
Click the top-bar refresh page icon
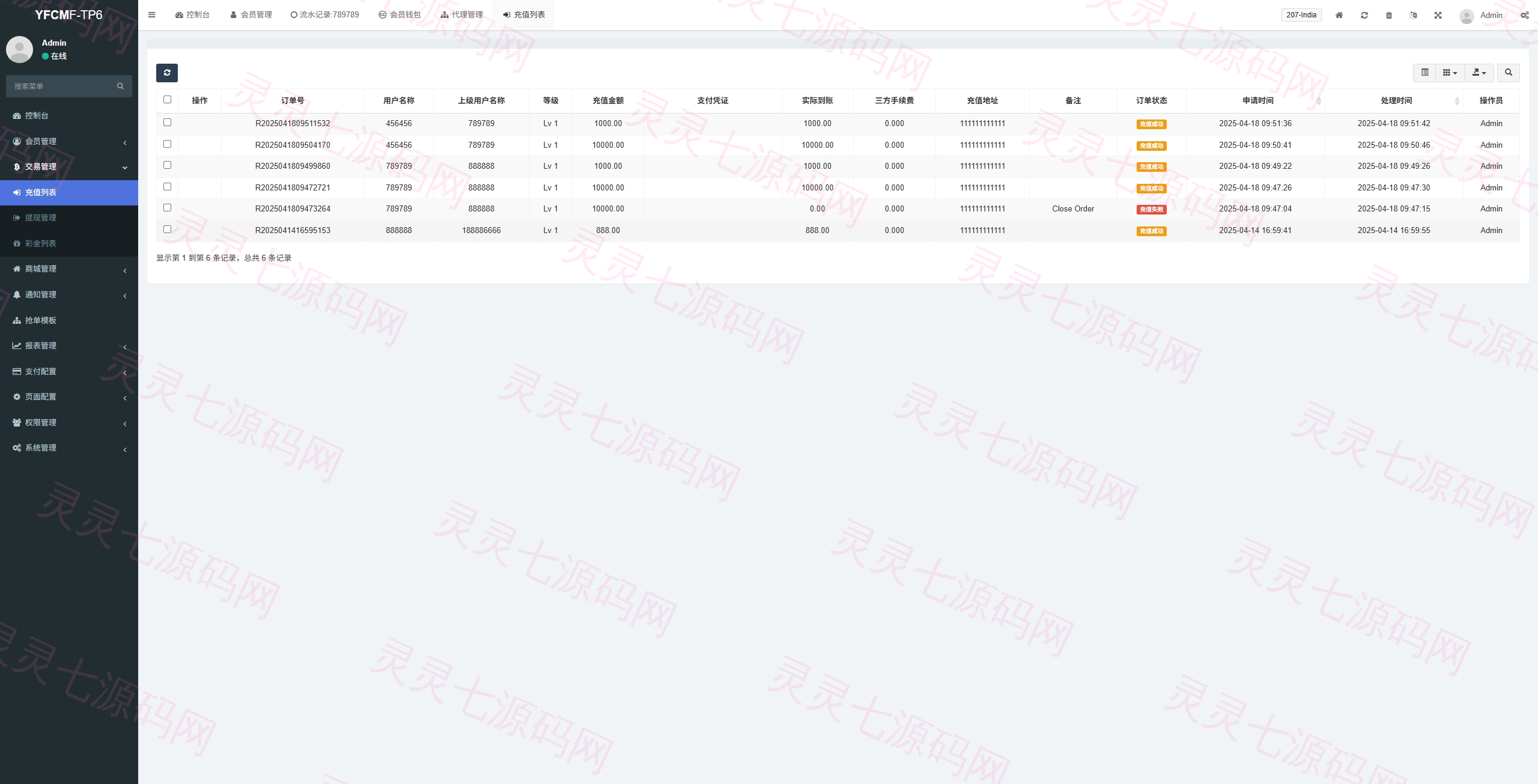tap(1364, 15)
